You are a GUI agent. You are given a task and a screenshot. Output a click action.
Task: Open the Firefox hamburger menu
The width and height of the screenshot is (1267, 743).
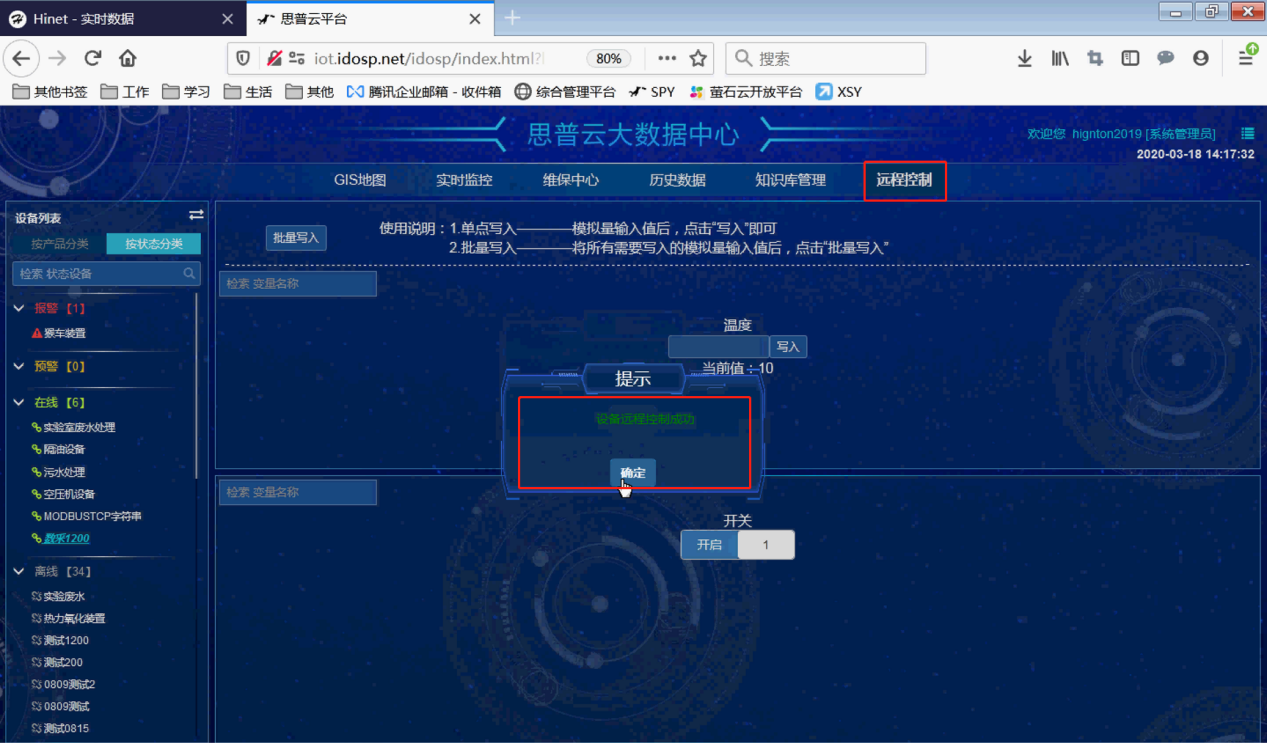click(x=1244, y=58)
